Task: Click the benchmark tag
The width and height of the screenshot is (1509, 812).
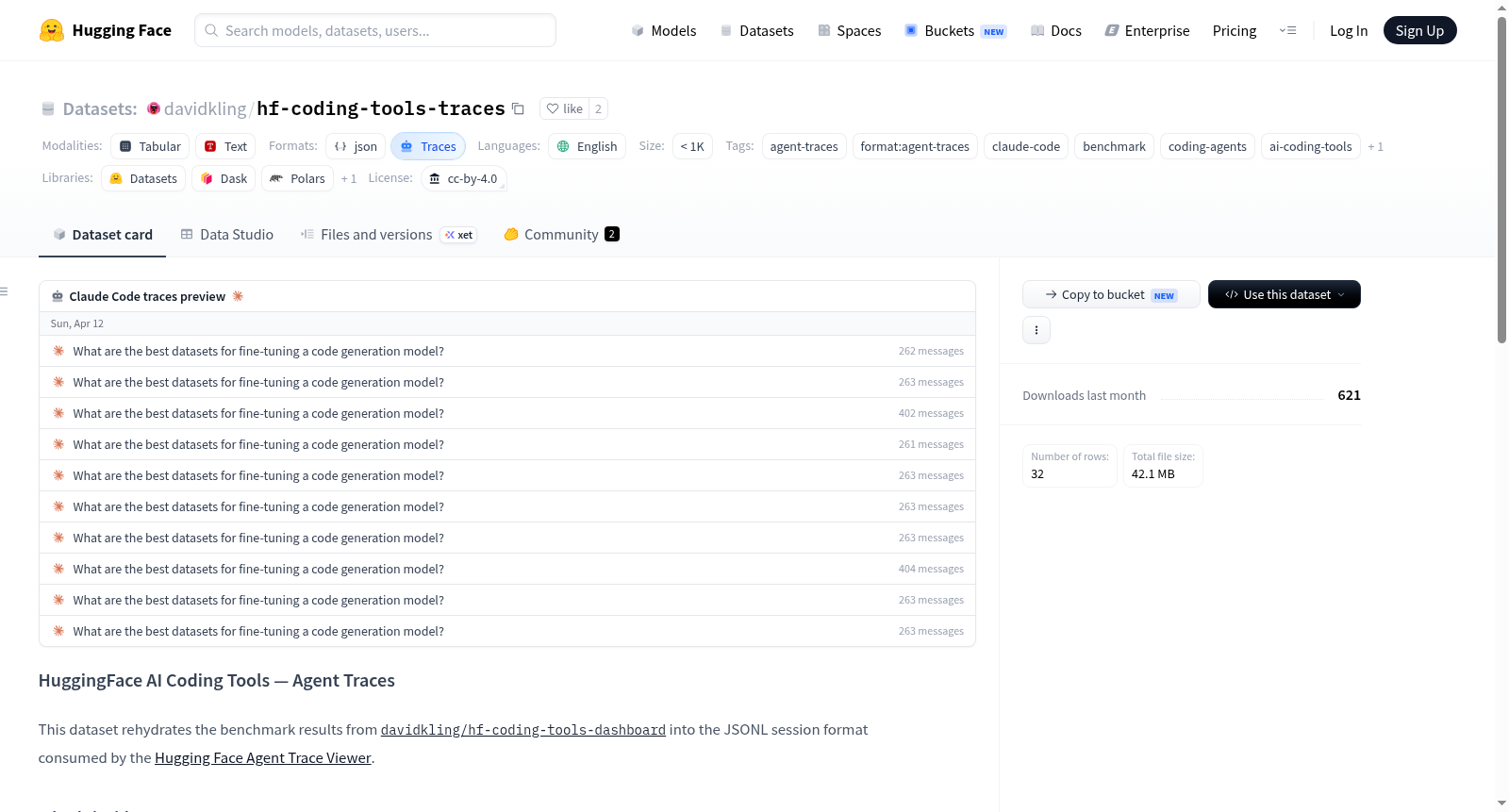Action: [1114, 146]
